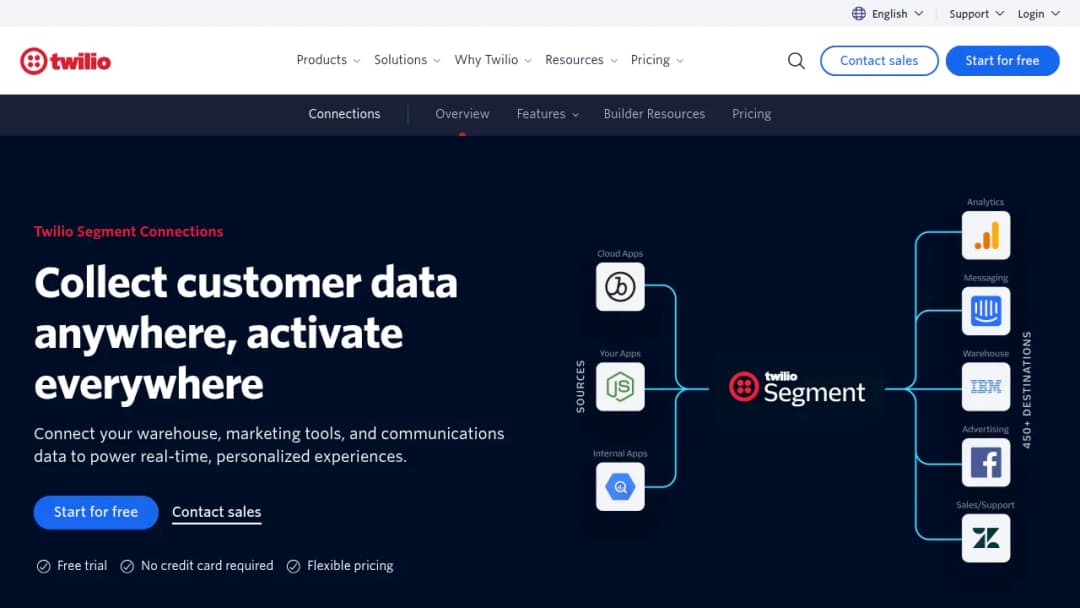Viewport: 1080px width, 608px height.
Task: Select the Braze Cloud Apps icon
Action: tap(620, 286)
